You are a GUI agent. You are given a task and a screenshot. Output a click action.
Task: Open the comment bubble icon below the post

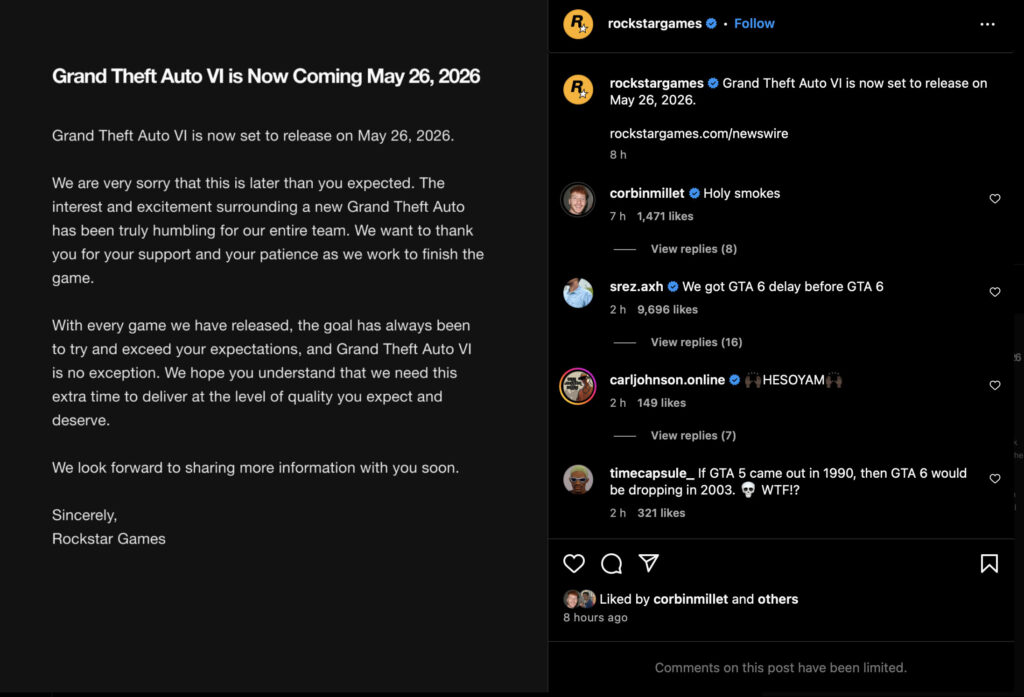(611, 564)
